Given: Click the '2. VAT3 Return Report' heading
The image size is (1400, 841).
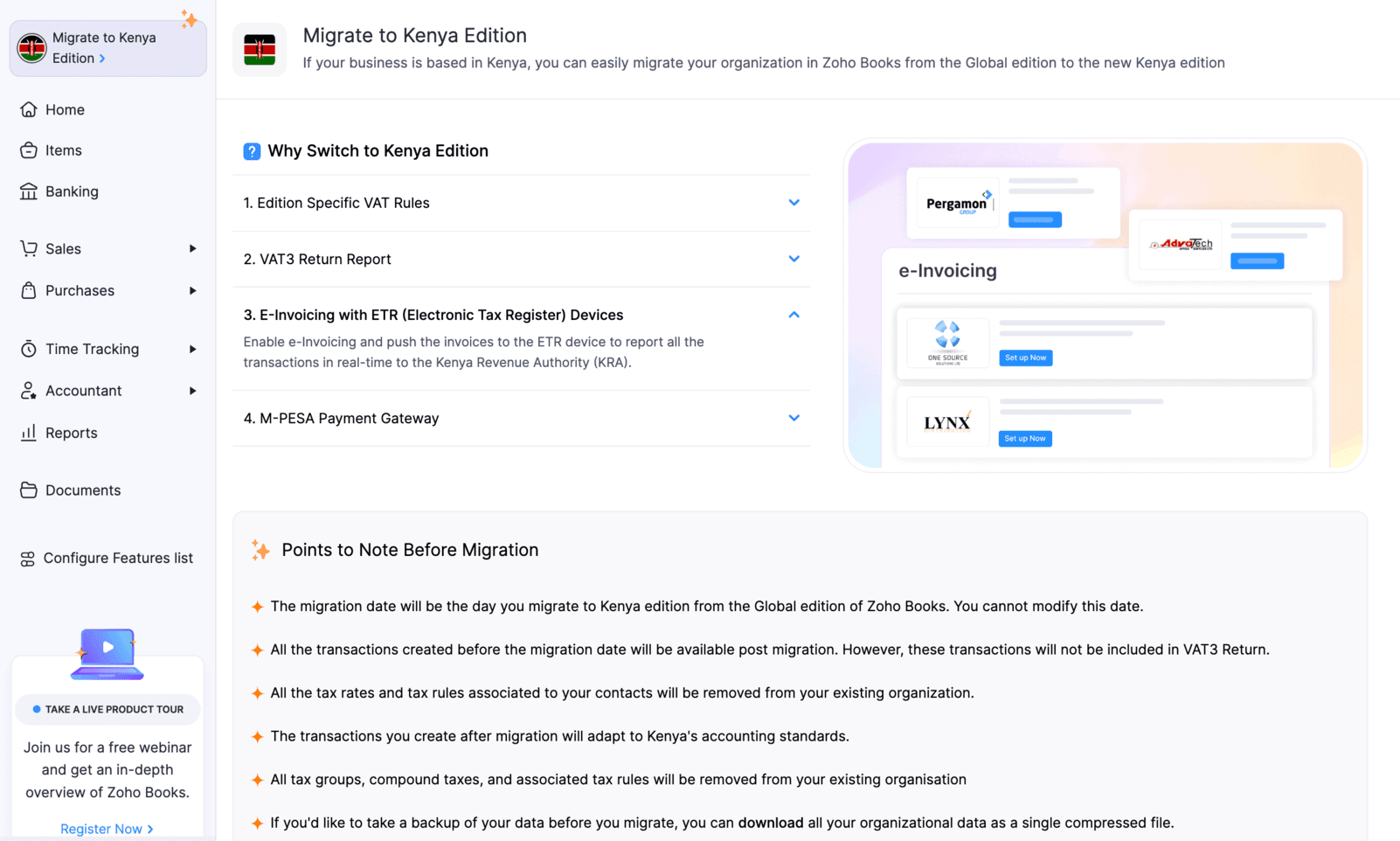Looking at the screenshot, I should [x=317, y=259].
